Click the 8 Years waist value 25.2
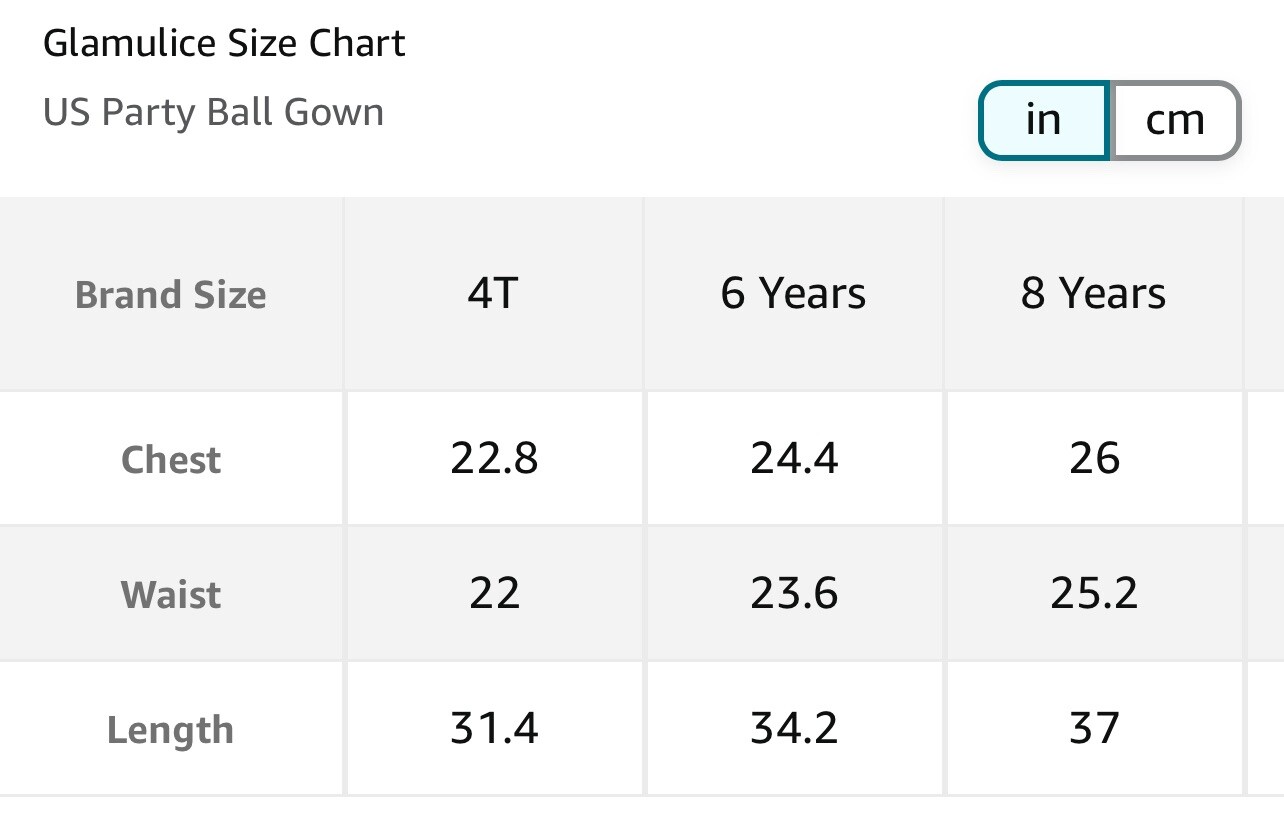Image resolution: width=1284 pixels, height=821 pixels. click(x=1094, y=594)
